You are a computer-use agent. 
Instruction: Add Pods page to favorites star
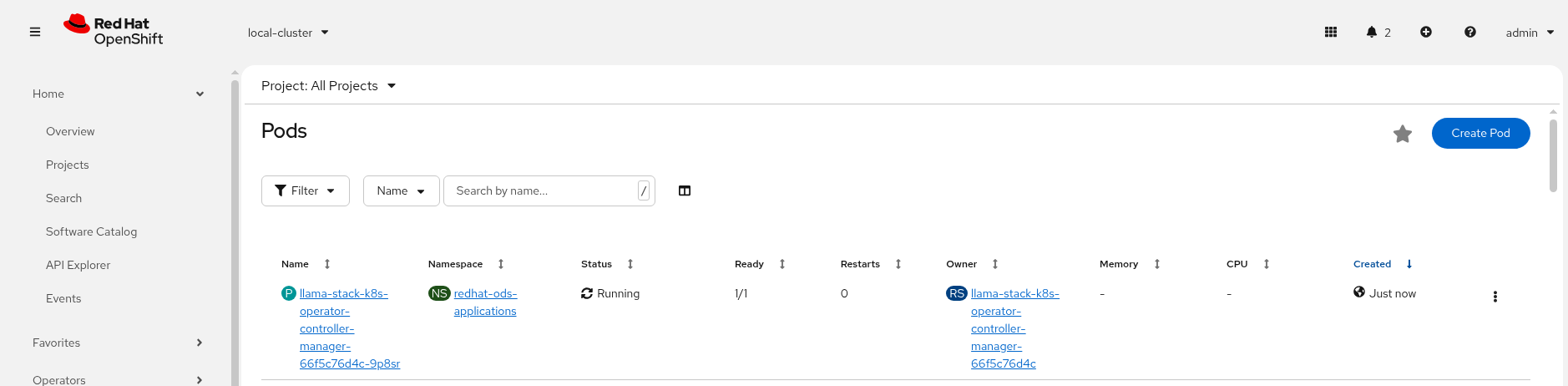(x=1403, y=134)
